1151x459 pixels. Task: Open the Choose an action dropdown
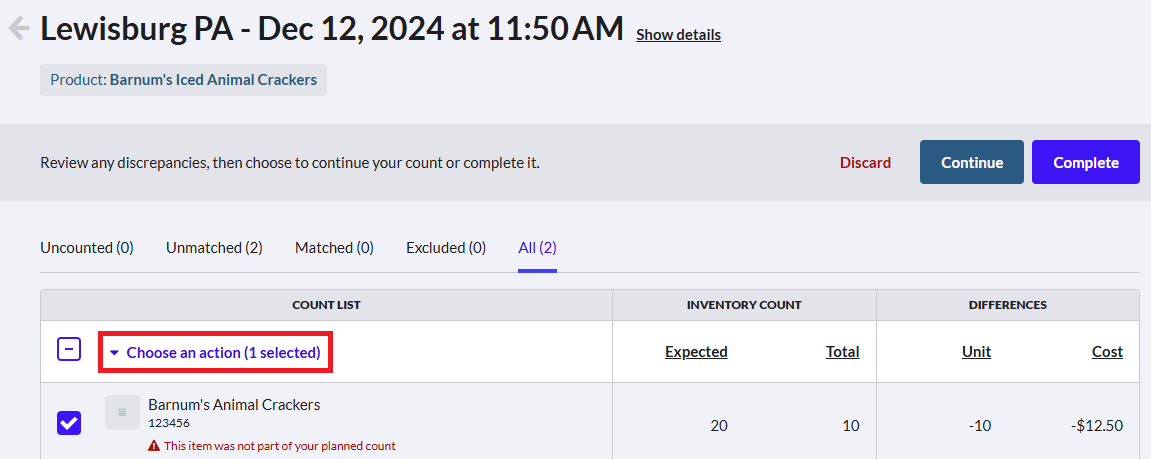click(x=216, y=353)
